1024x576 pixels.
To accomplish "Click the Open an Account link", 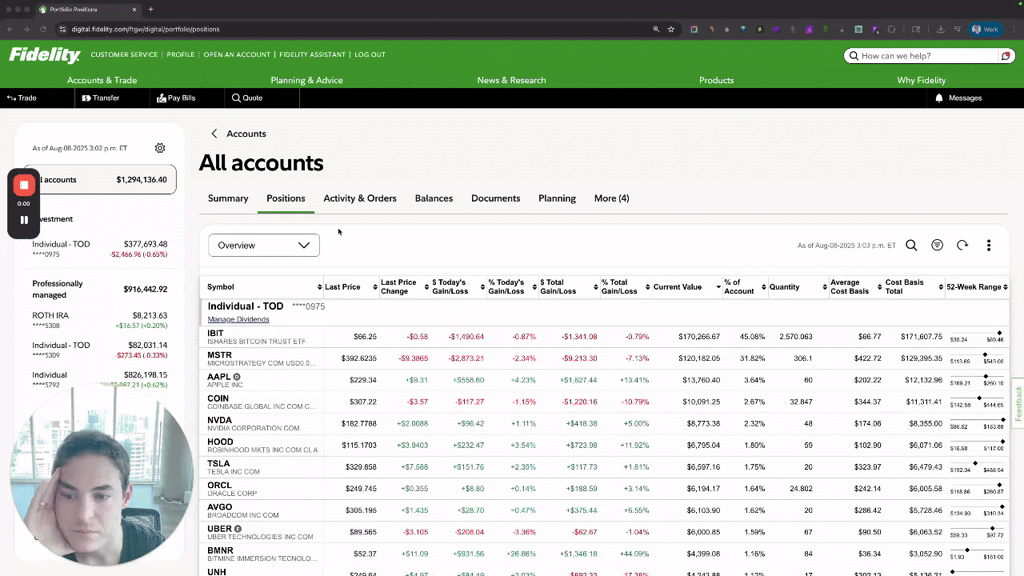I will pyautogui.click(x=237, y=55).
